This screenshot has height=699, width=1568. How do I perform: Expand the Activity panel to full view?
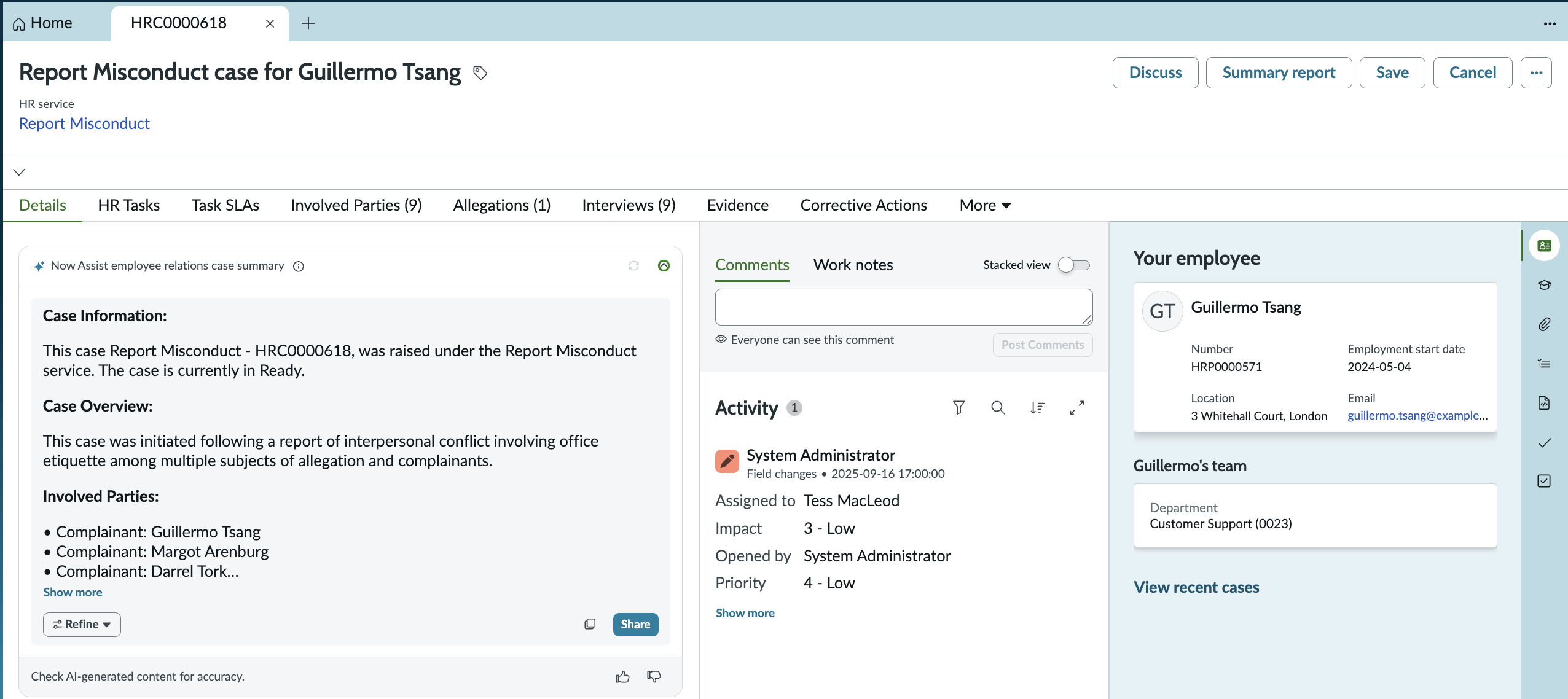(1076, 407)
